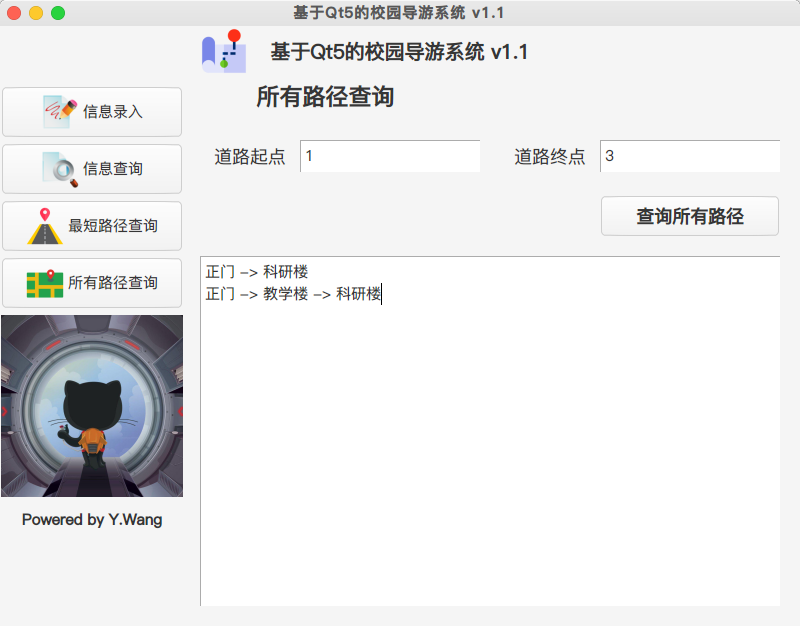Click the app map logo in header

223,51
